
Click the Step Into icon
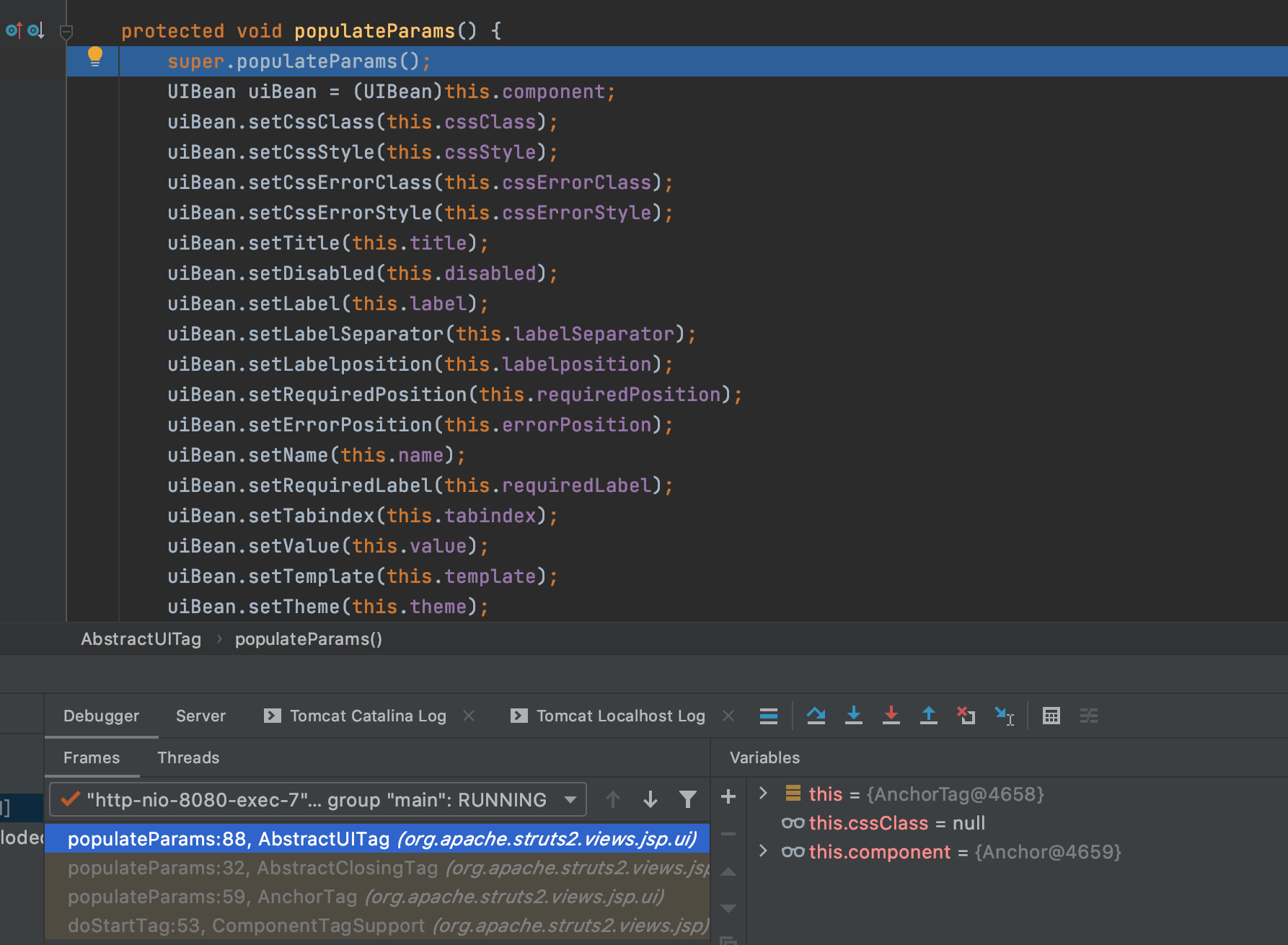[x=854, y=716]
